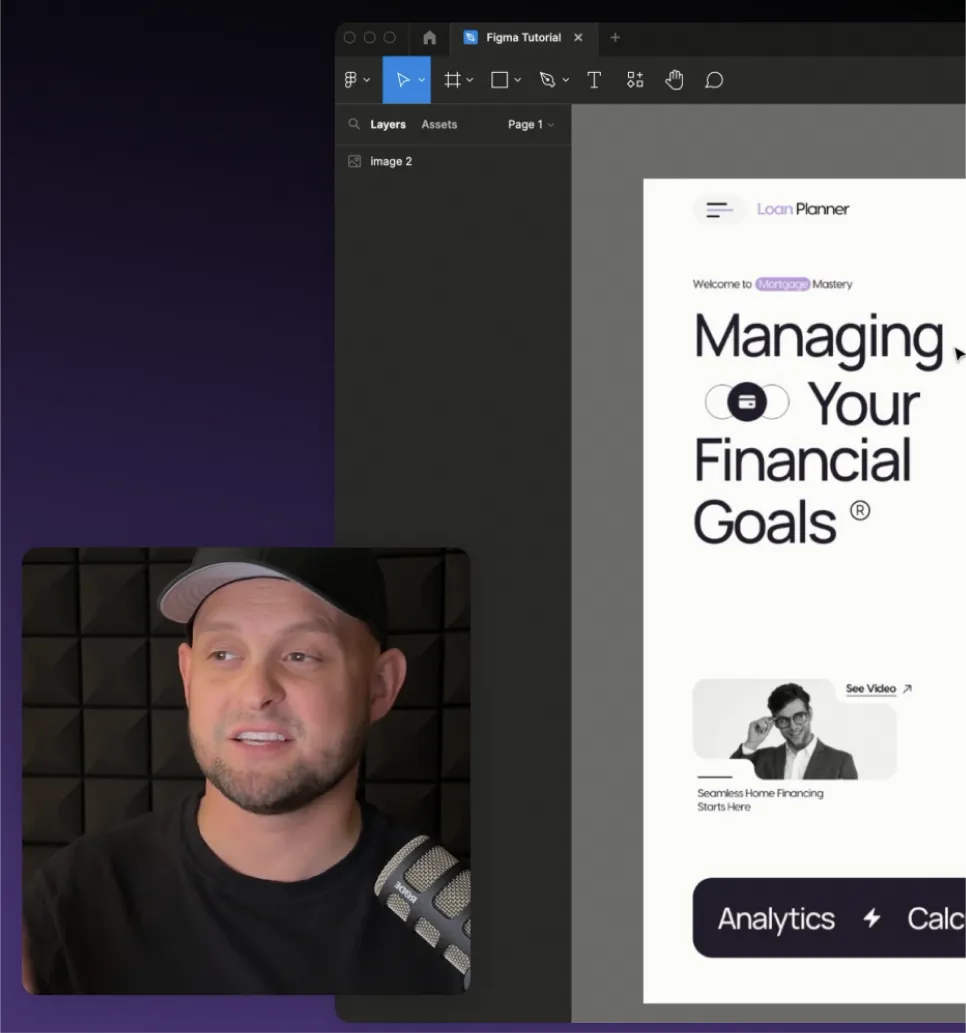This screenshot has height=1033, width=966.
Task: Click the layer search icon
Action: tap(354, 124)
